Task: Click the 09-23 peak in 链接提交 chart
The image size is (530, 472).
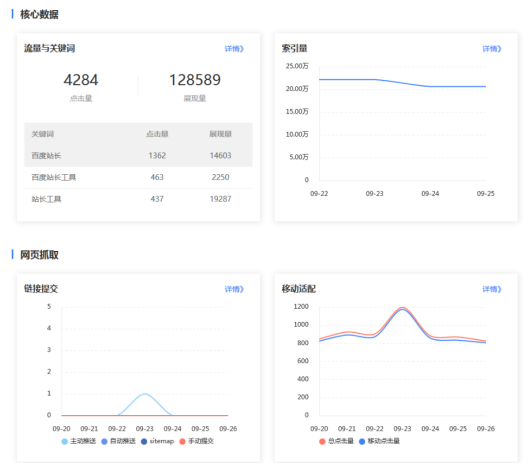Action: tap(145, 394)
